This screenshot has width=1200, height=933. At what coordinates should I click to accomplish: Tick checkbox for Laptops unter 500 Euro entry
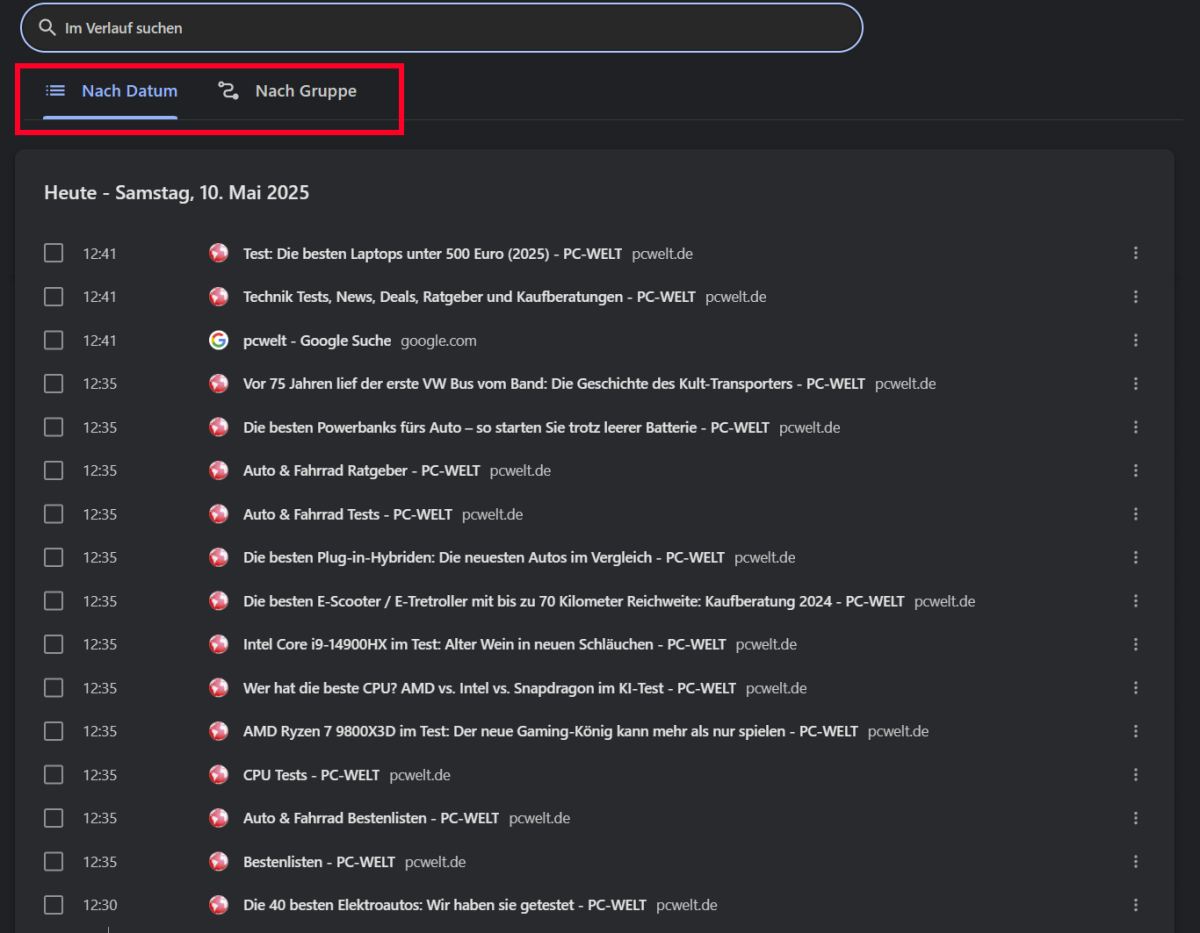(x=54, y=253)
